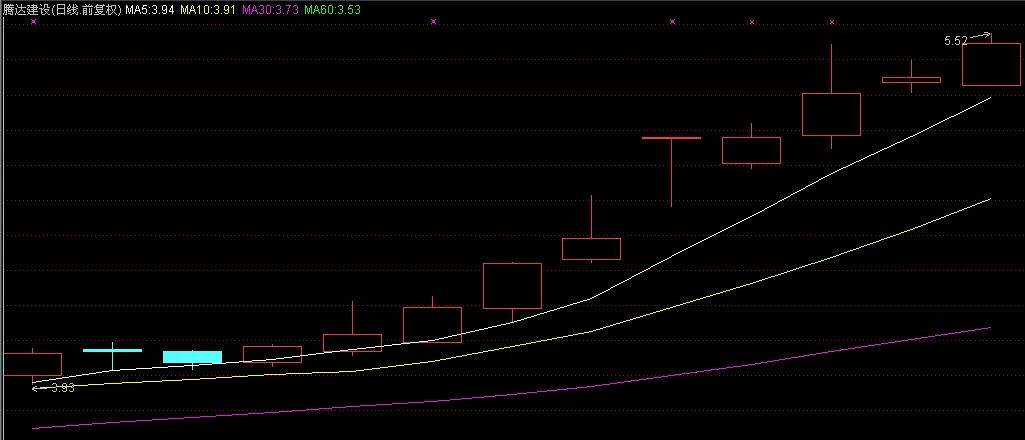
Task: Select the red candle with the tallest upper wick
Action: [831, 114]
